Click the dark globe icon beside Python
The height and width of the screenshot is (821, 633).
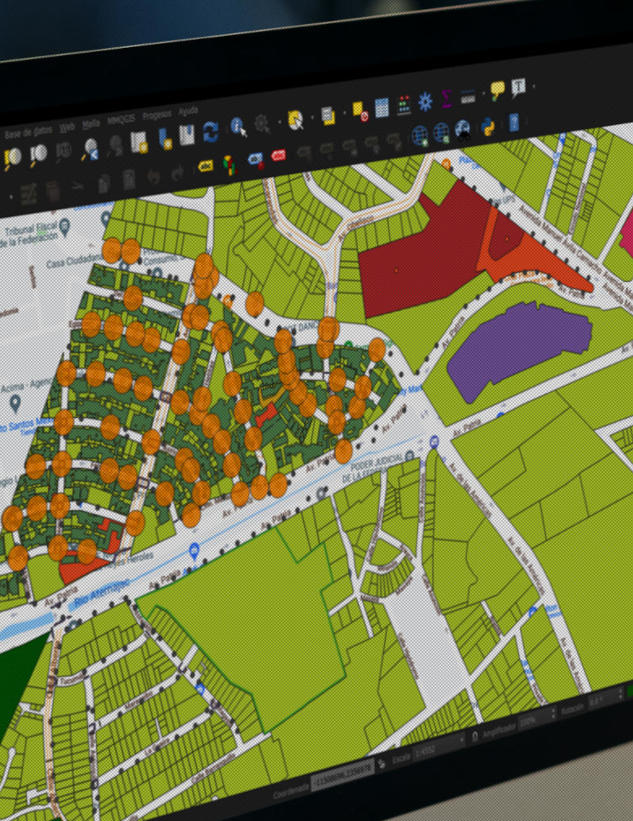pos(463,129)
